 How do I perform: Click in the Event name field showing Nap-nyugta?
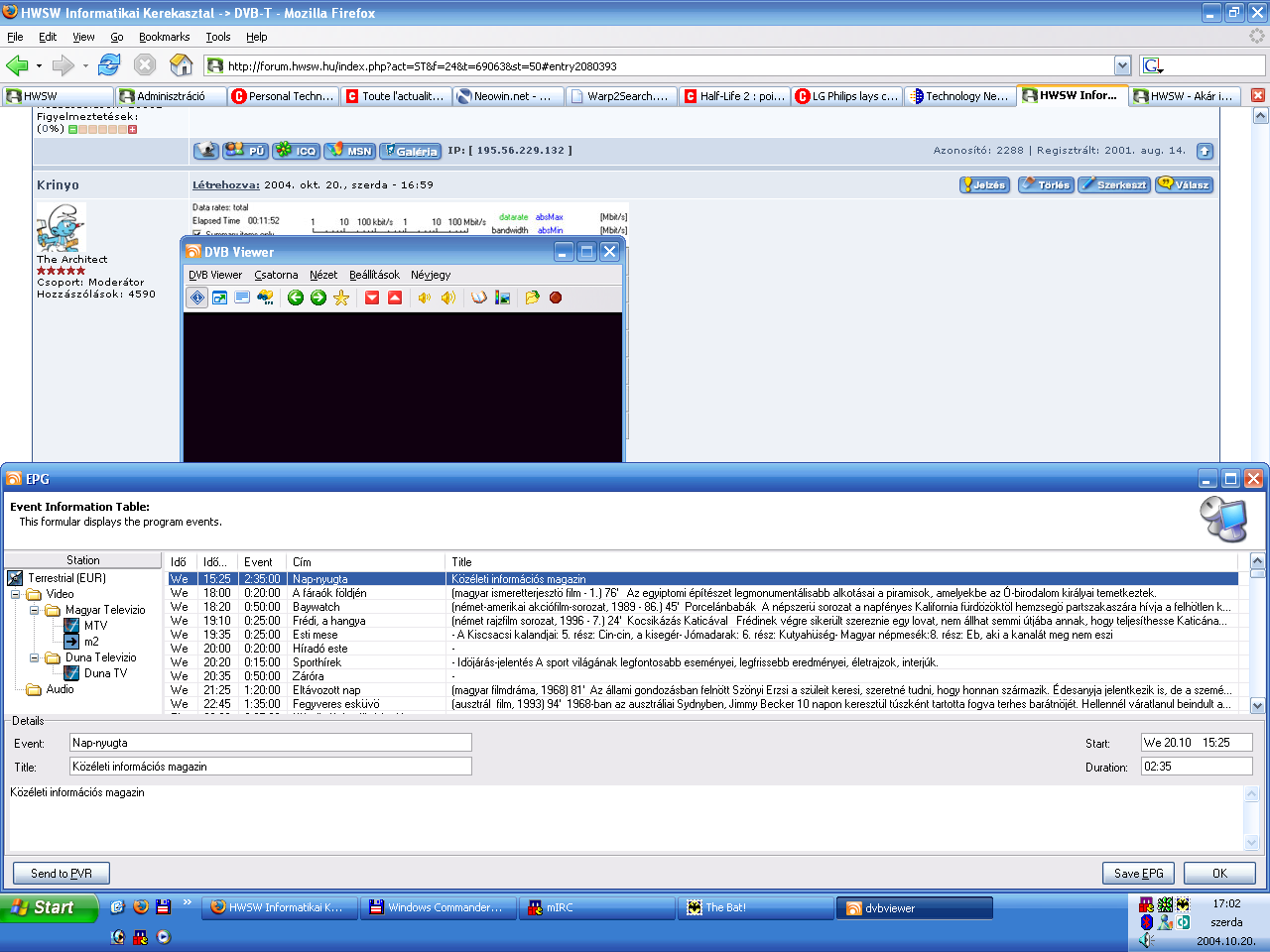tap(271, 743)
